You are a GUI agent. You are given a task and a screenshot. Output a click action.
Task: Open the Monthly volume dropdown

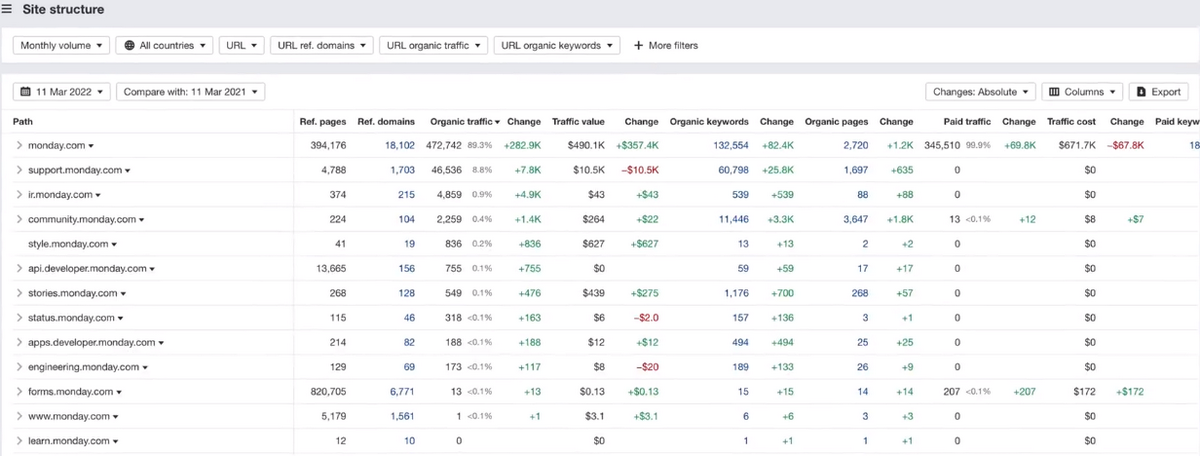click(x=60, y=45)
